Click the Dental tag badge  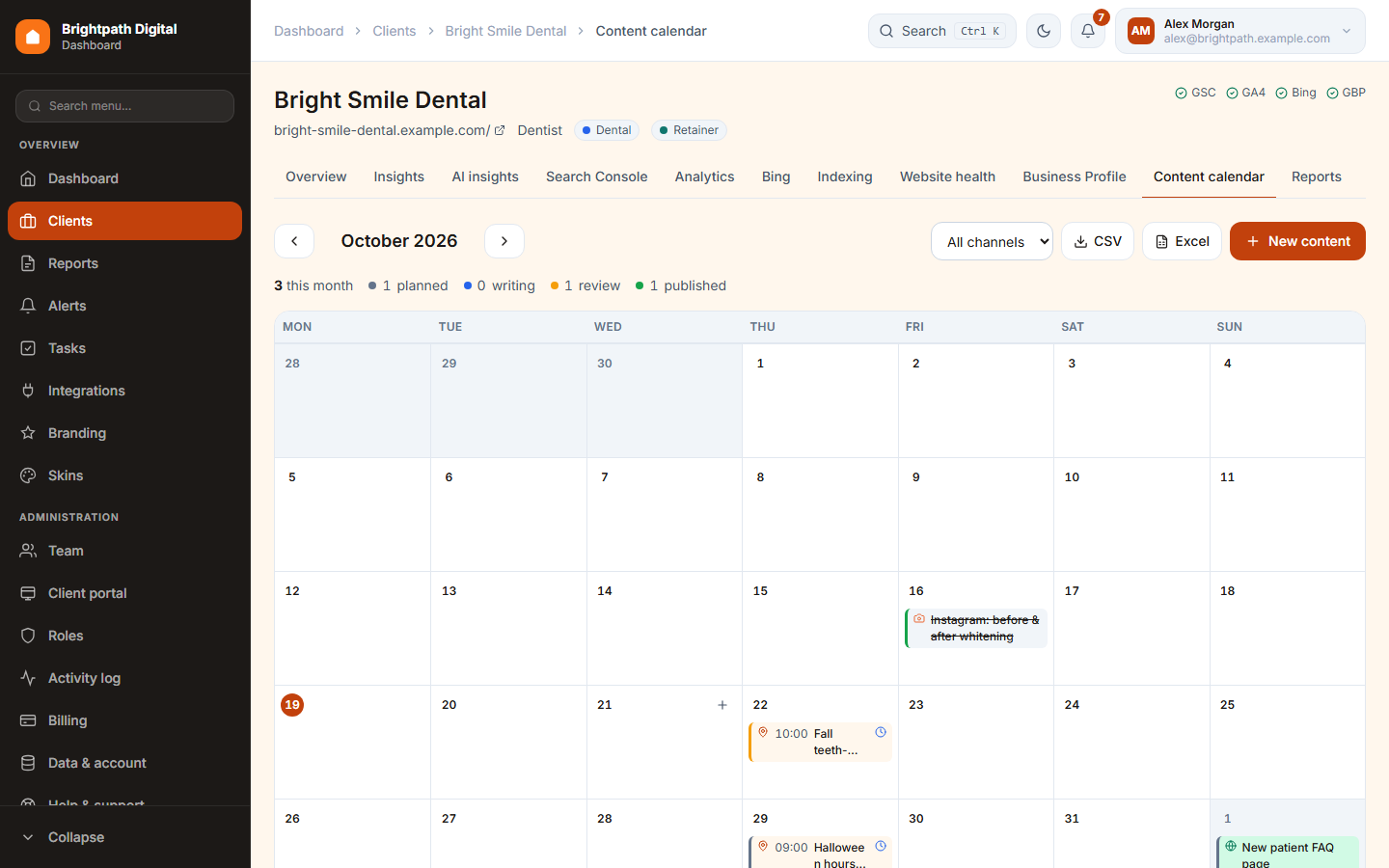point(607,130)
